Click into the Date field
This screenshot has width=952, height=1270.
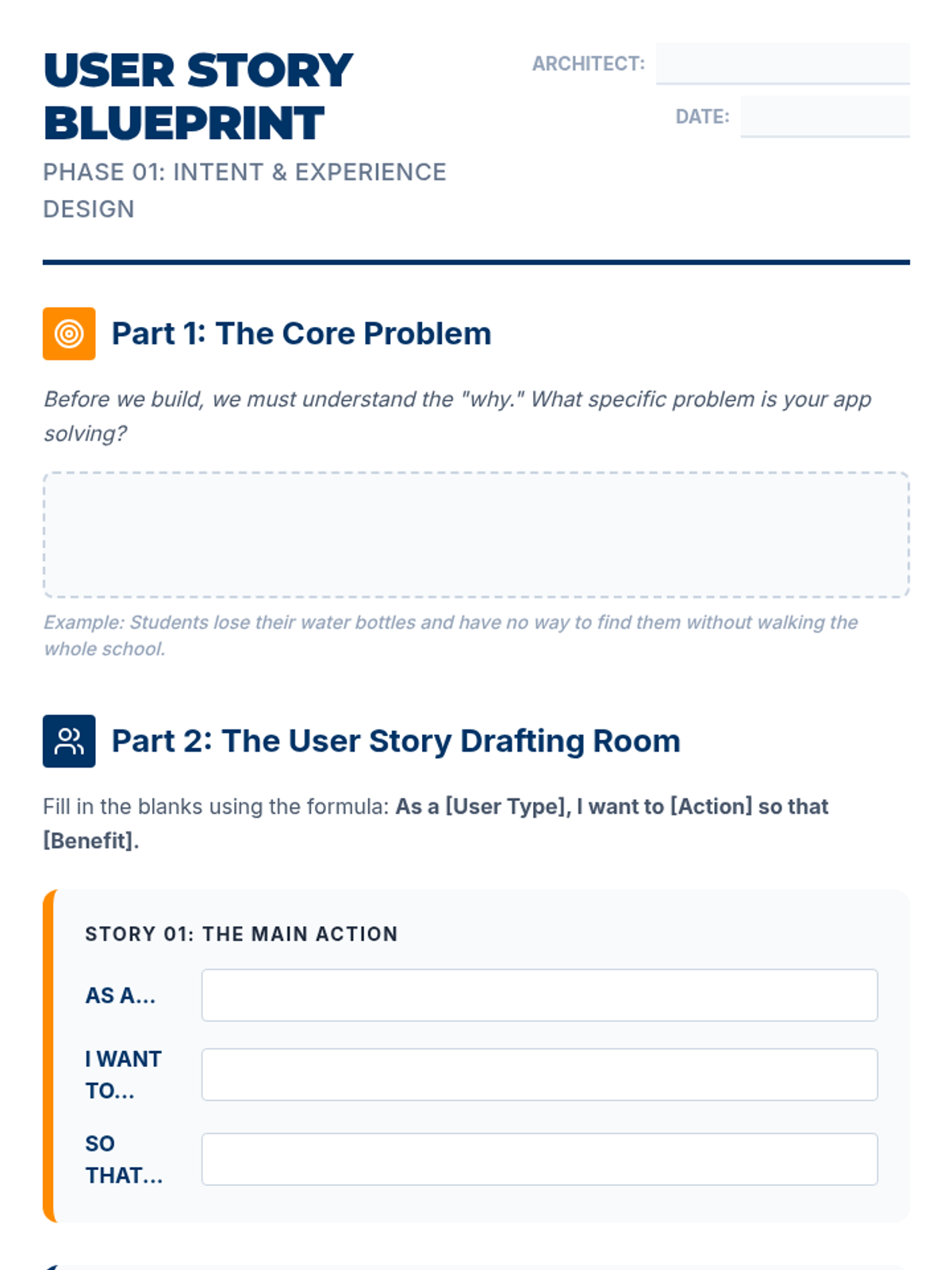tap(824, 117)
